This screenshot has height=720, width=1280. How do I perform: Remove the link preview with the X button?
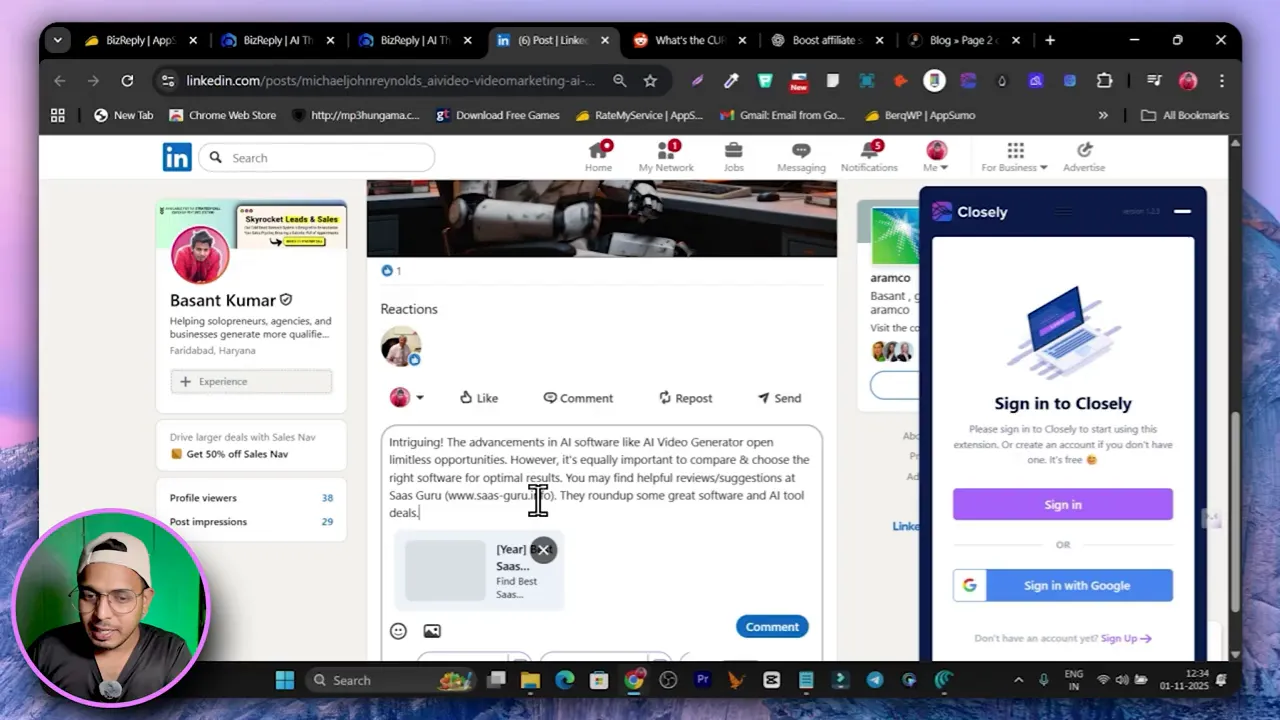point(543,549)
